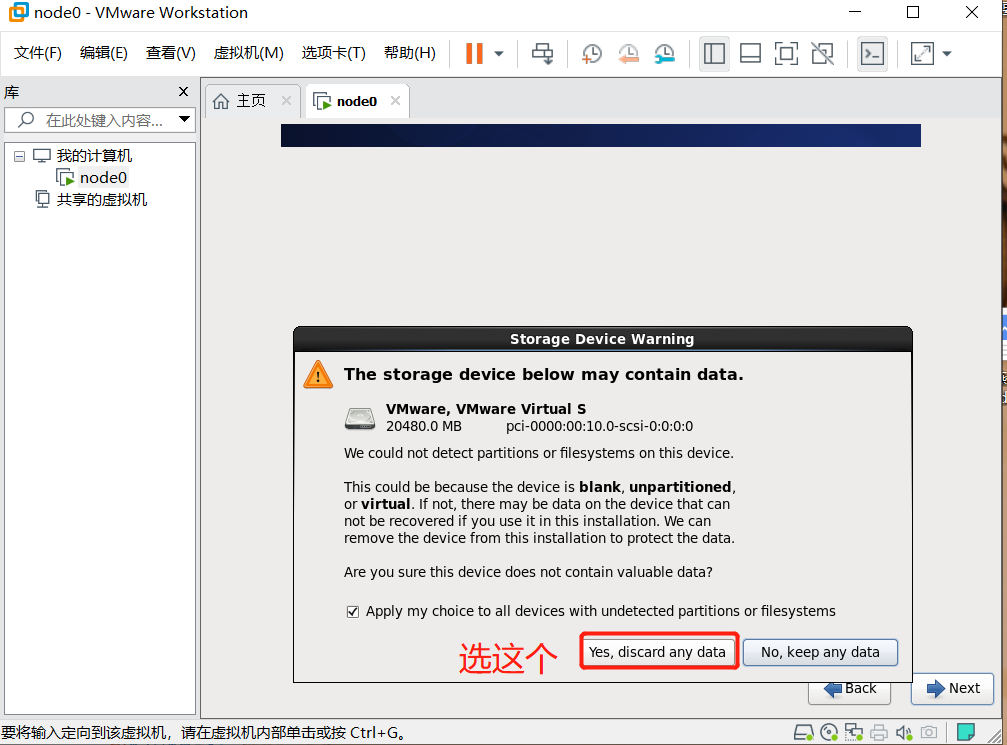This screenshot has height=745, width=1007.
Task: Pause the virtual machine with the orange pause icon
Action: [474, 53]
